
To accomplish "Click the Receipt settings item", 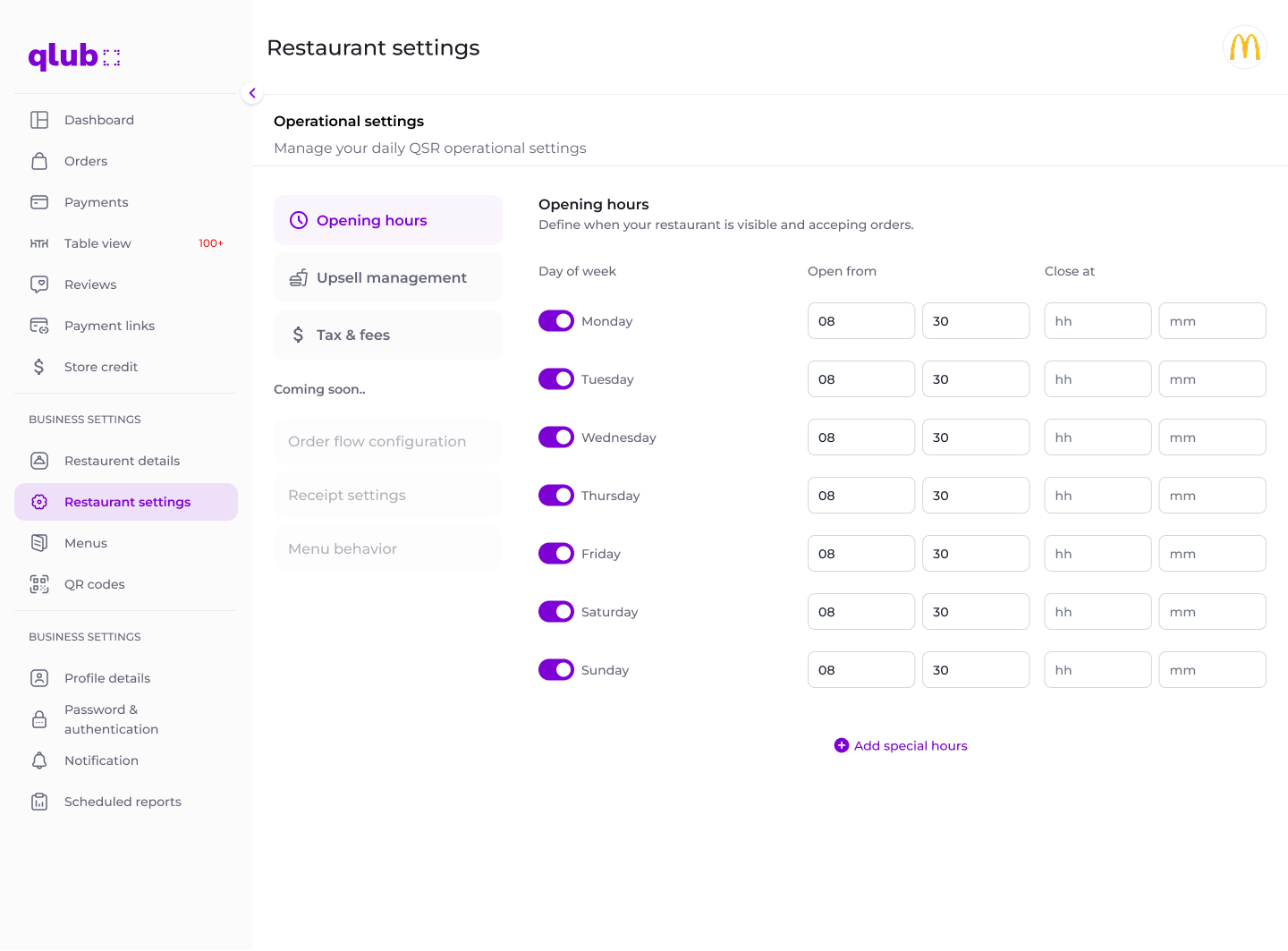I will [x=388, y=496].
